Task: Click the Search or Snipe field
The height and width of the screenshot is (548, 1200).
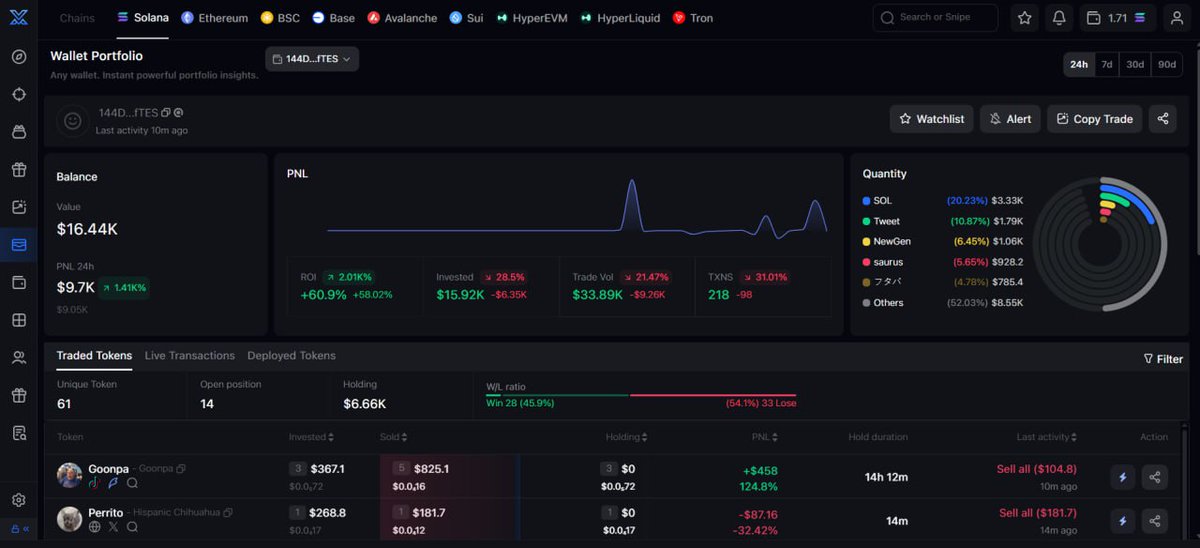Action: pos(935,18)
